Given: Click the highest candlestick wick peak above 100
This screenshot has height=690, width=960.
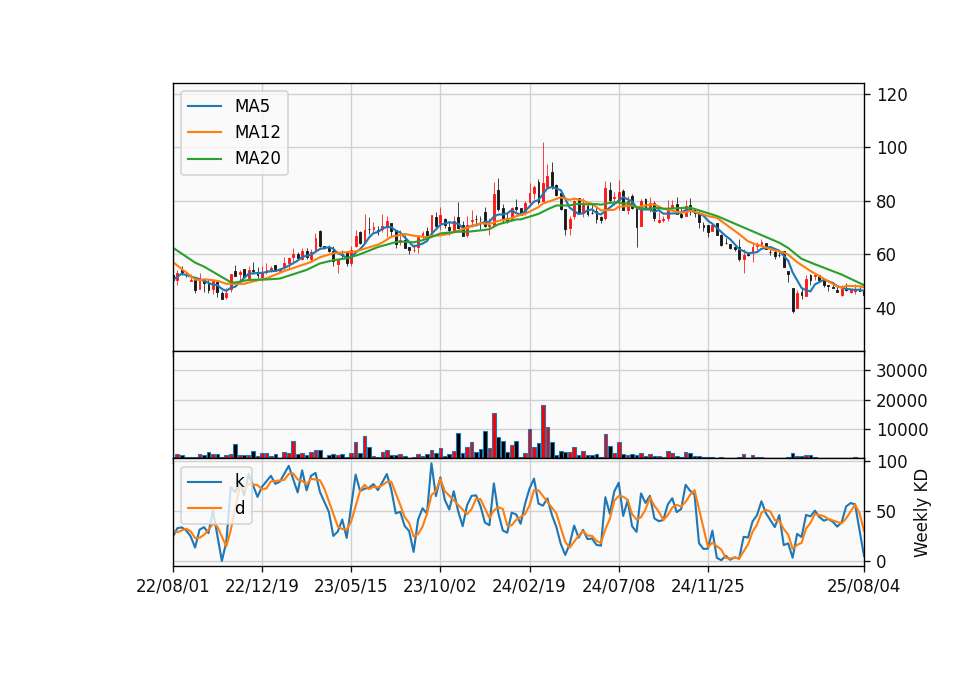Looking at the screenshot, I should (543, 144).
